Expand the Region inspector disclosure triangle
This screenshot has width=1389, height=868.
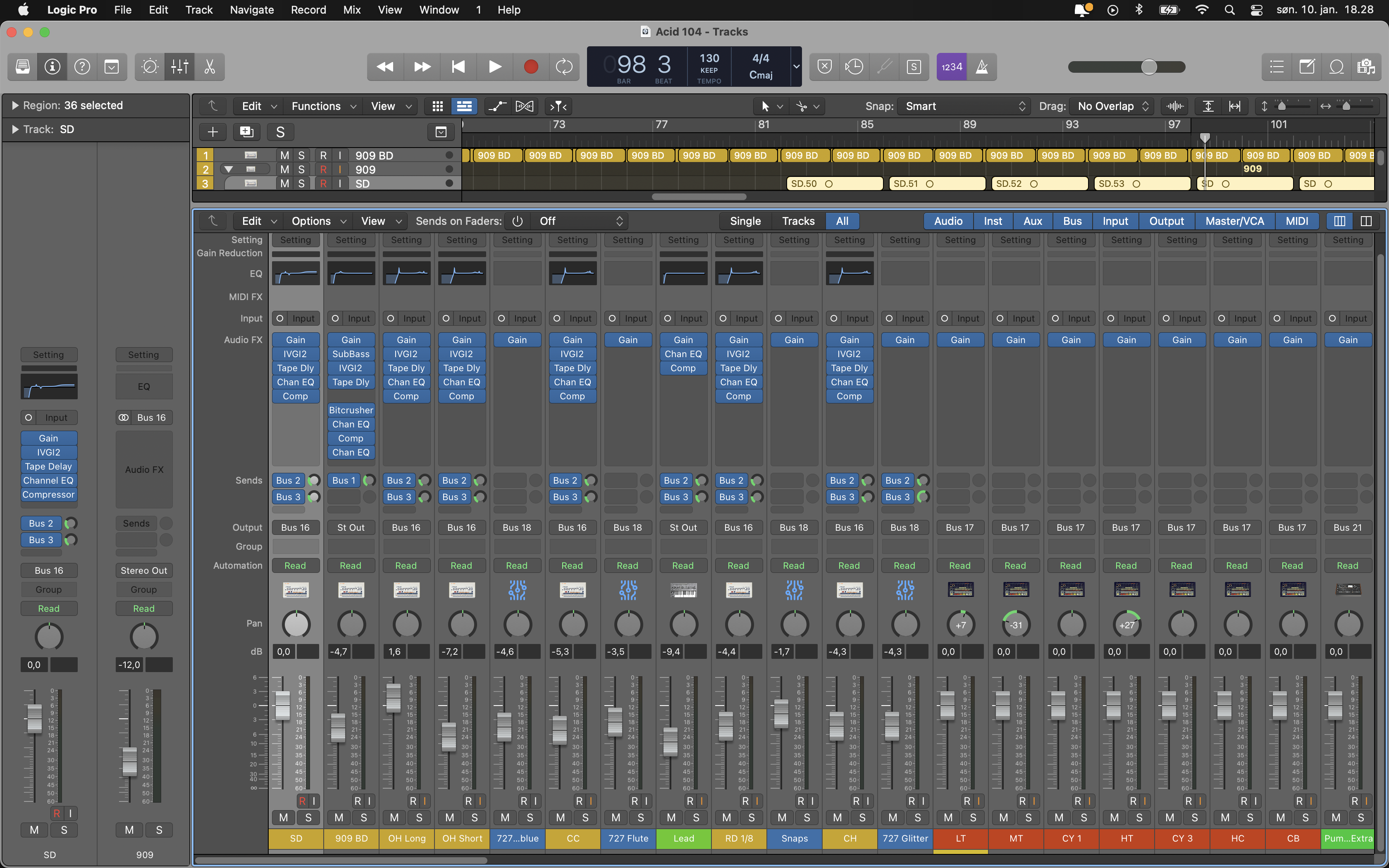pyautogui.click(x=15, y=106)
